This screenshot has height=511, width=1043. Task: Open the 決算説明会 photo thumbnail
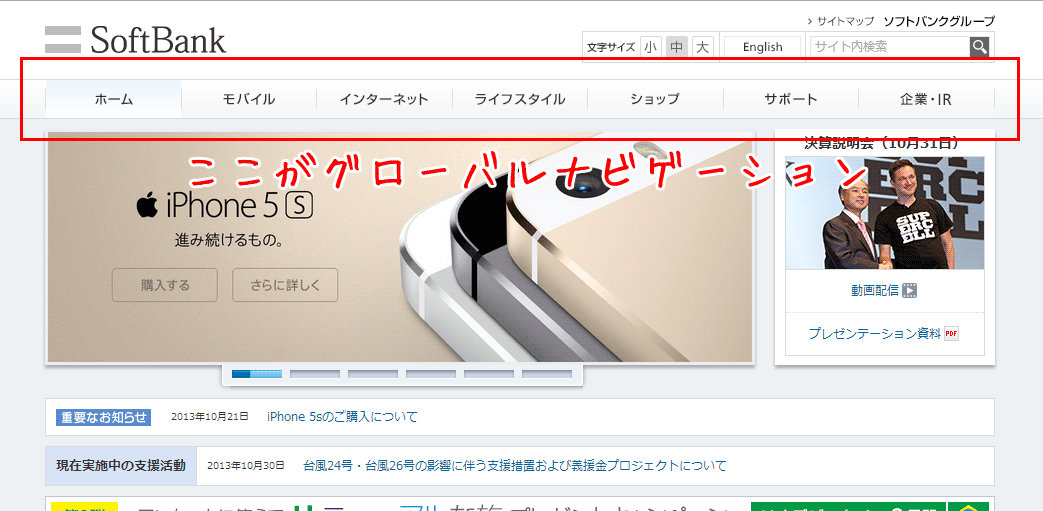coord(885,213)
